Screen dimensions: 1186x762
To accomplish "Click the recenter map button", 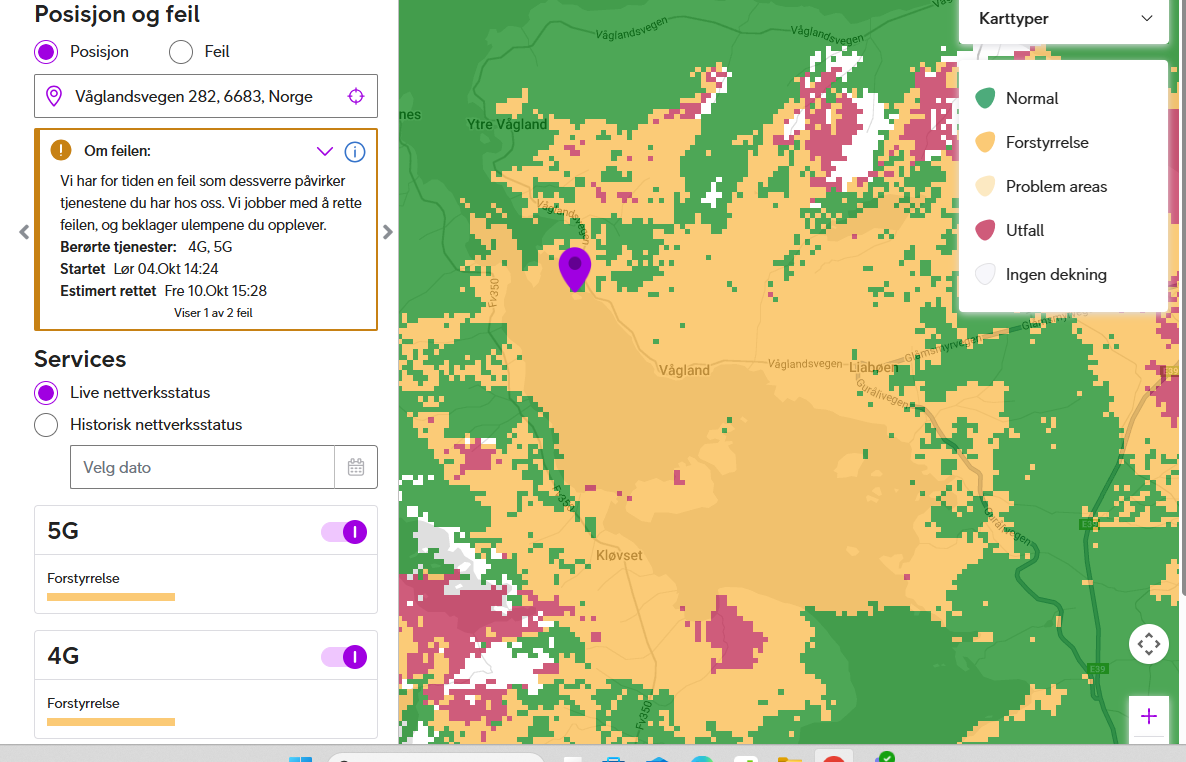I will [1148, 644].
